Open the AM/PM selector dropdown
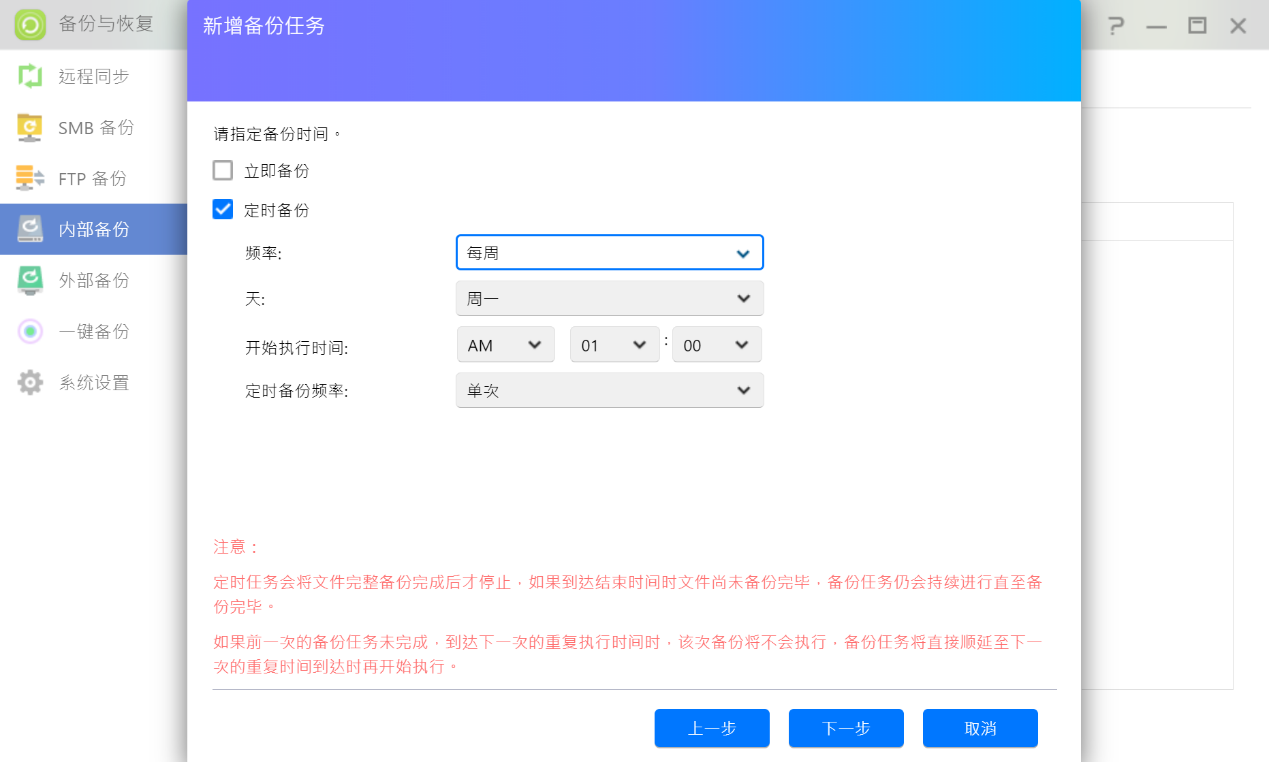The image size is (1269, 762). point(505,345)
